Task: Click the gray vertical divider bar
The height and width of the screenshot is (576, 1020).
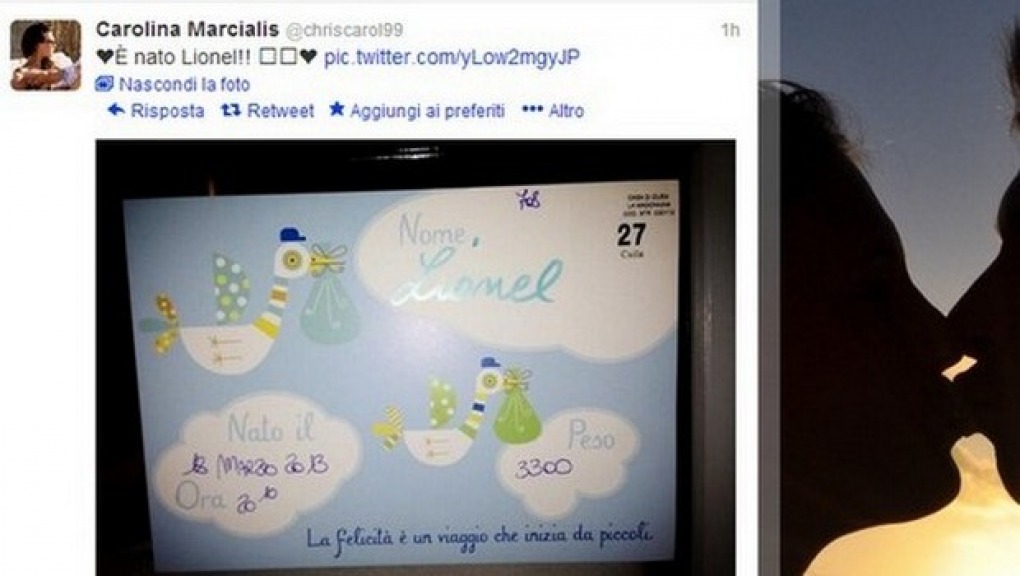Action: pyautogui.click(x=770, y=288)
